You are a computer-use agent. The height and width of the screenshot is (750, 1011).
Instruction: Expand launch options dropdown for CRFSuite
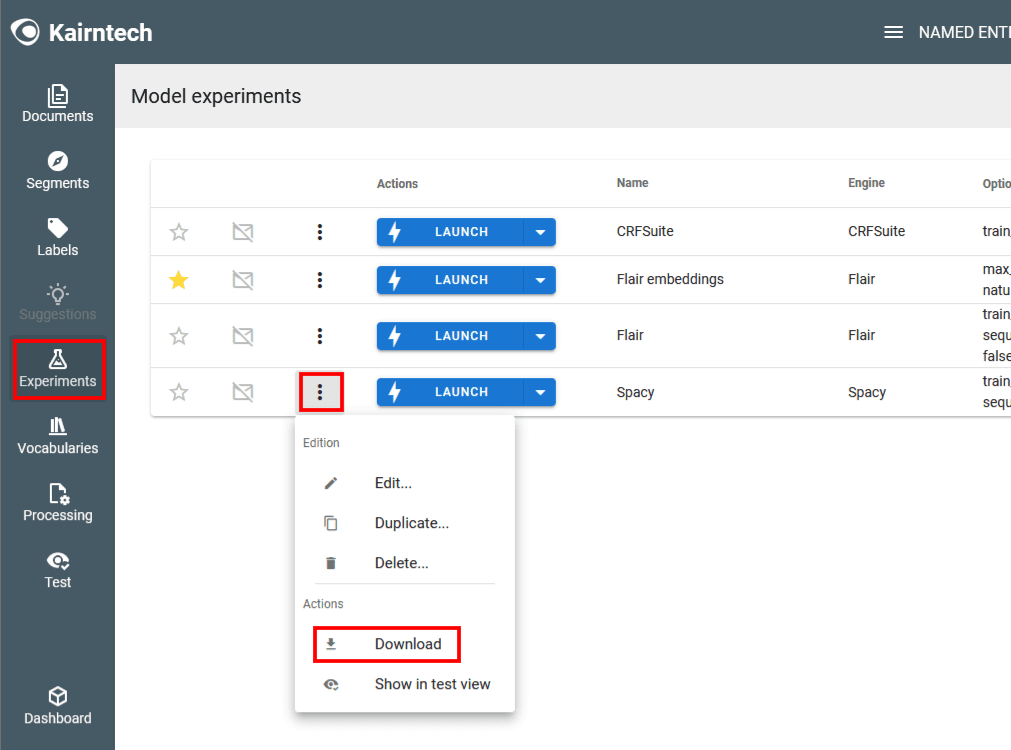[x=540, y=232]
